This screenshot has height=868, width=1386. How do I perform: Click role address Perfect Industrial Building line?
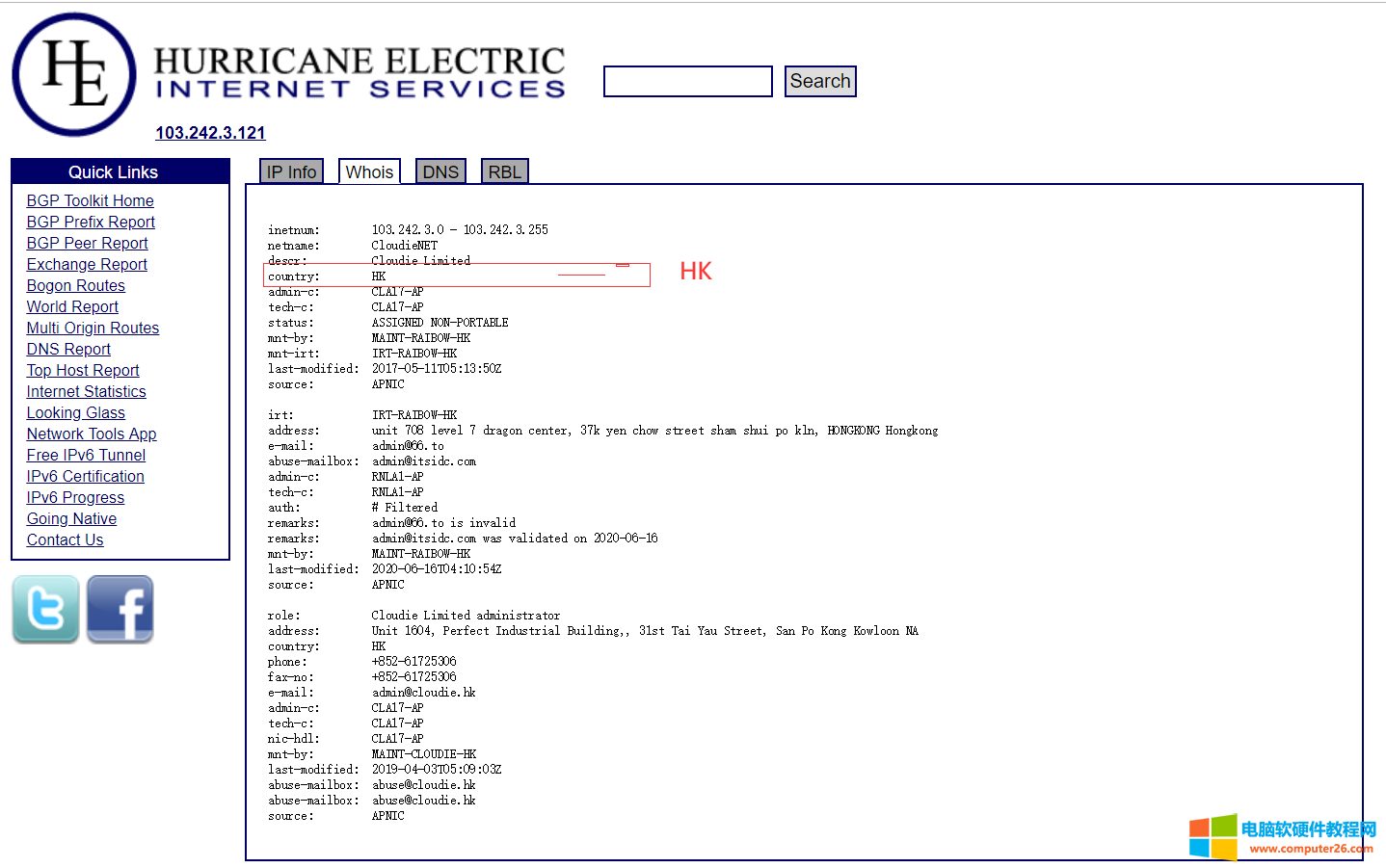[x=645, y=631]
